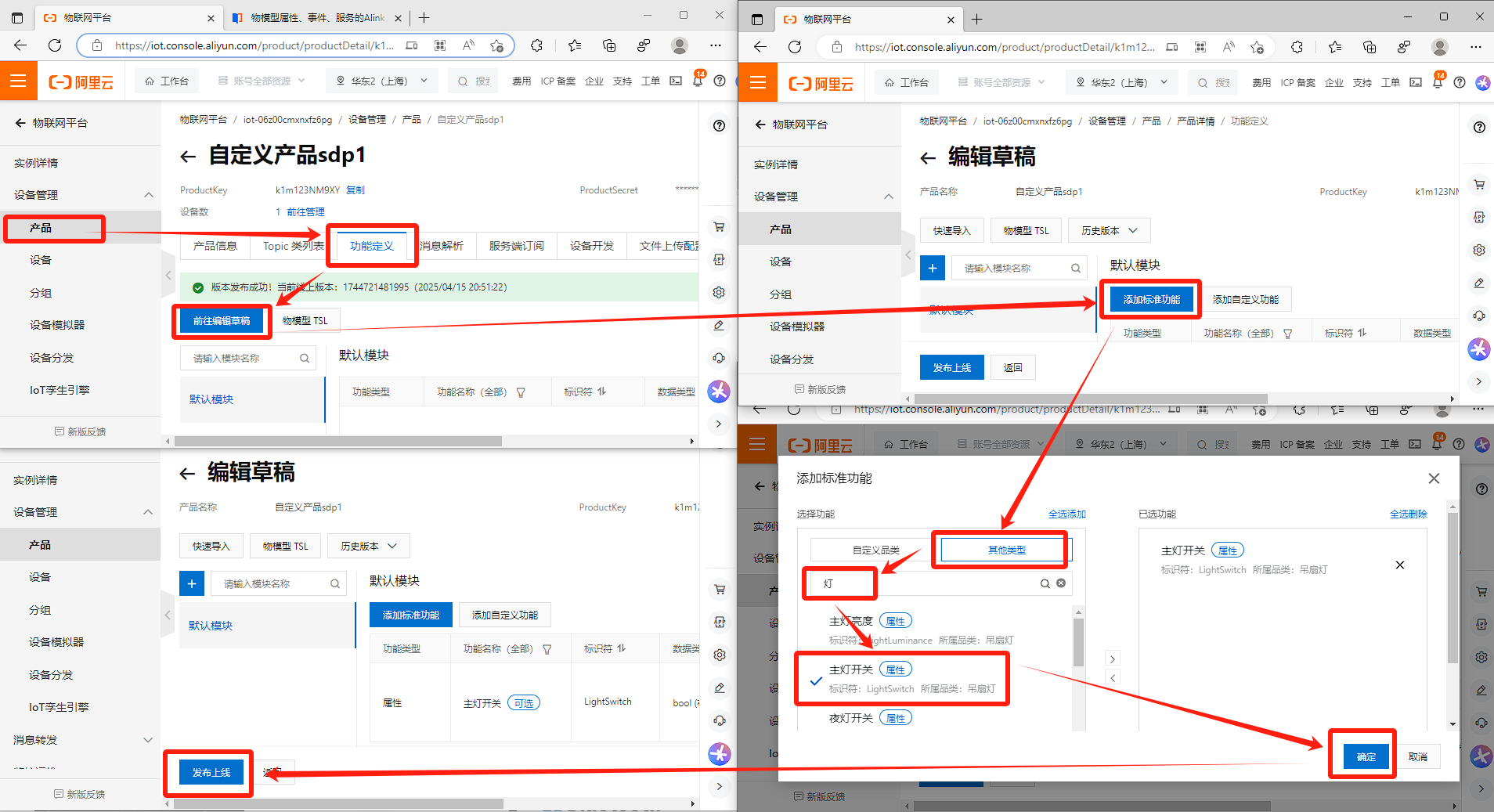Open hamburger menu in top-right Aliyun window

click(x=758, y=82)
